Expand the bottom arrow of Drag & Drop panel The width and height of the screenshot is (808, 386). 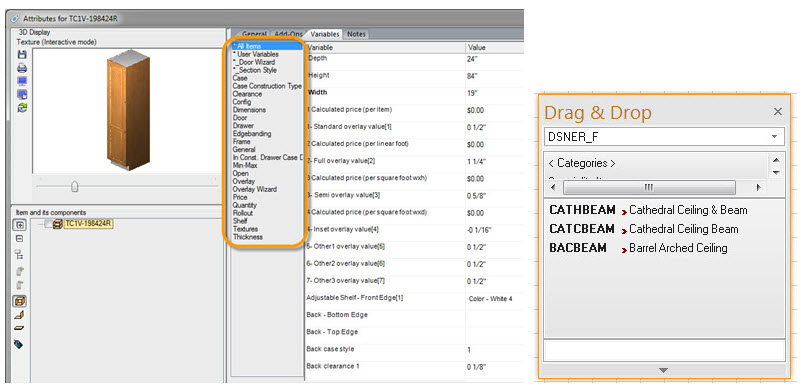(x=664, y=370)
